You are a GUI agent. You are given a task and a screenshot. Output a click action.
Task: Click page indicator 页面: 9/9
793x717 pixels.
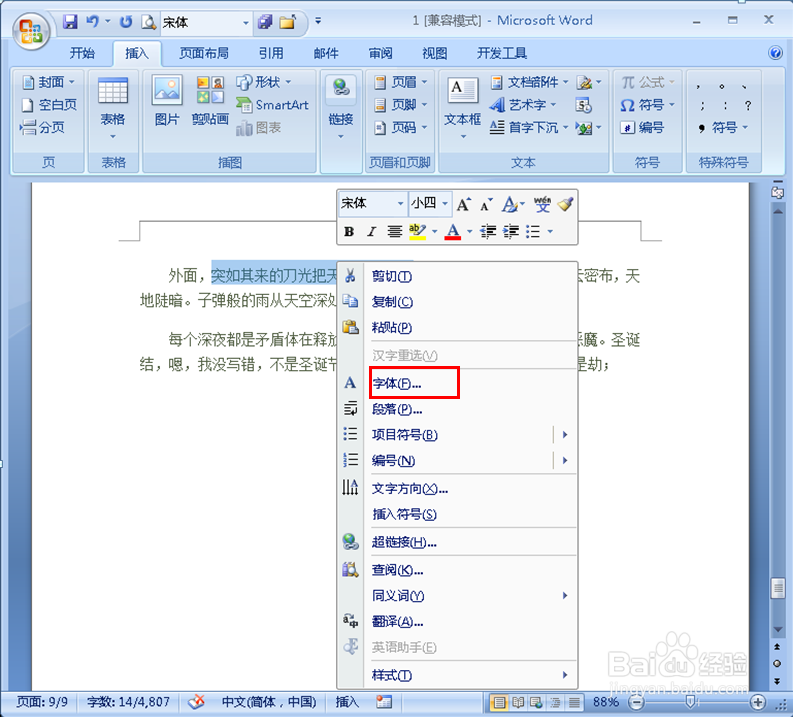point(42,702)
